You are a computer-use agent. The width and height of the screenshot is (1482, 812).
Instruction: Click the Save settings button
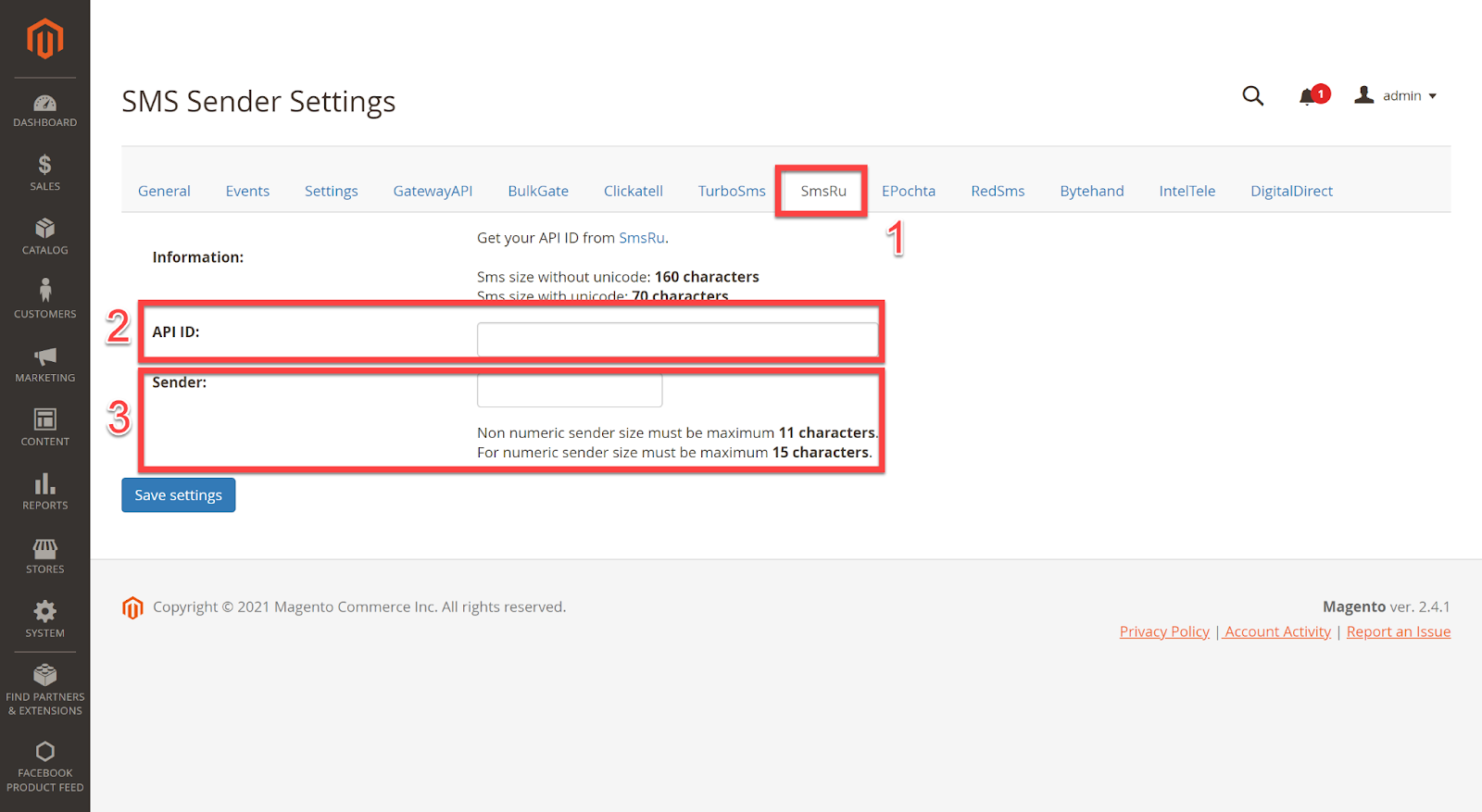click(178, 494)
